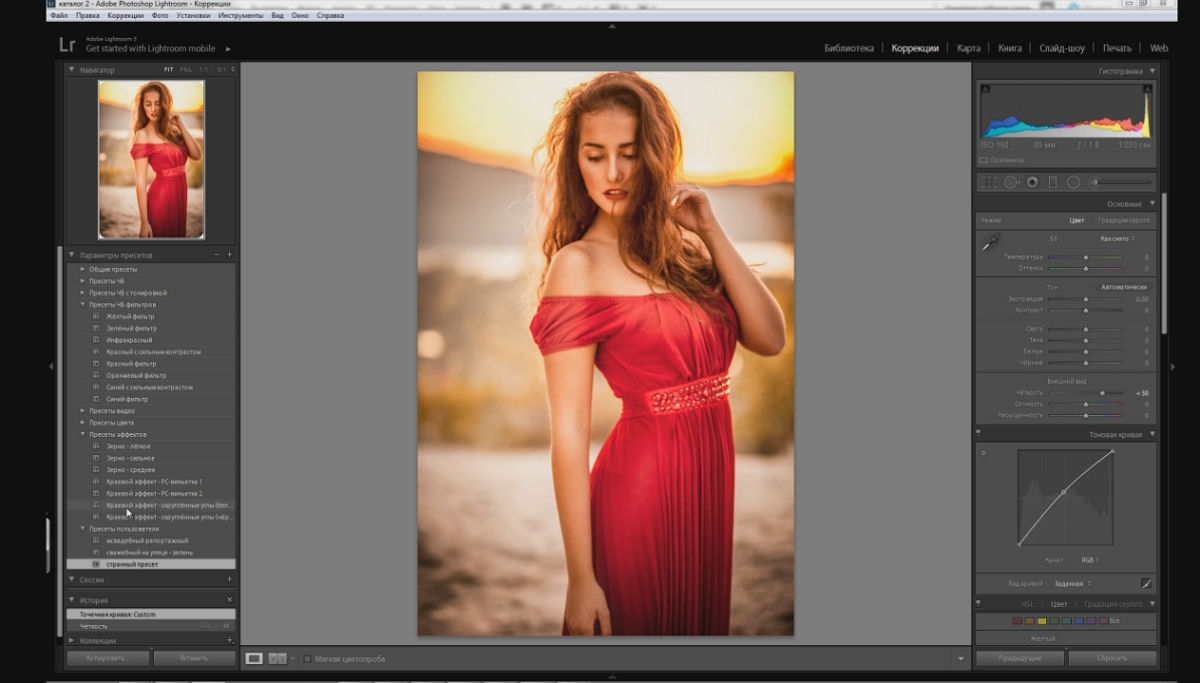Toggle the Тоновая кривая panel on/off switch

tap(978, 434)
